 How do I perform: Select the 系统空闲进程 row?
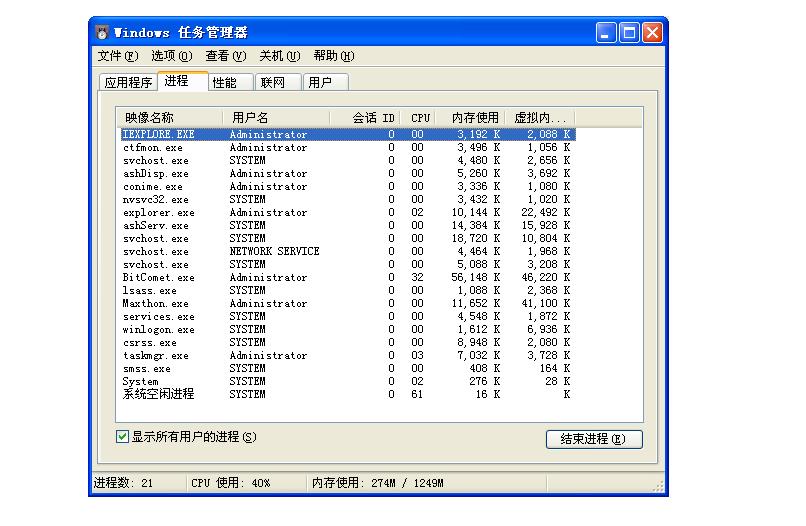[x=348, y=394]
